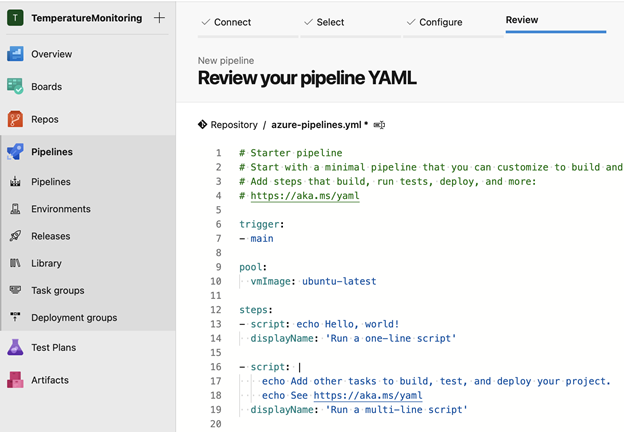Open Deployment groups under Pipelines

click(x=74, y=317)
